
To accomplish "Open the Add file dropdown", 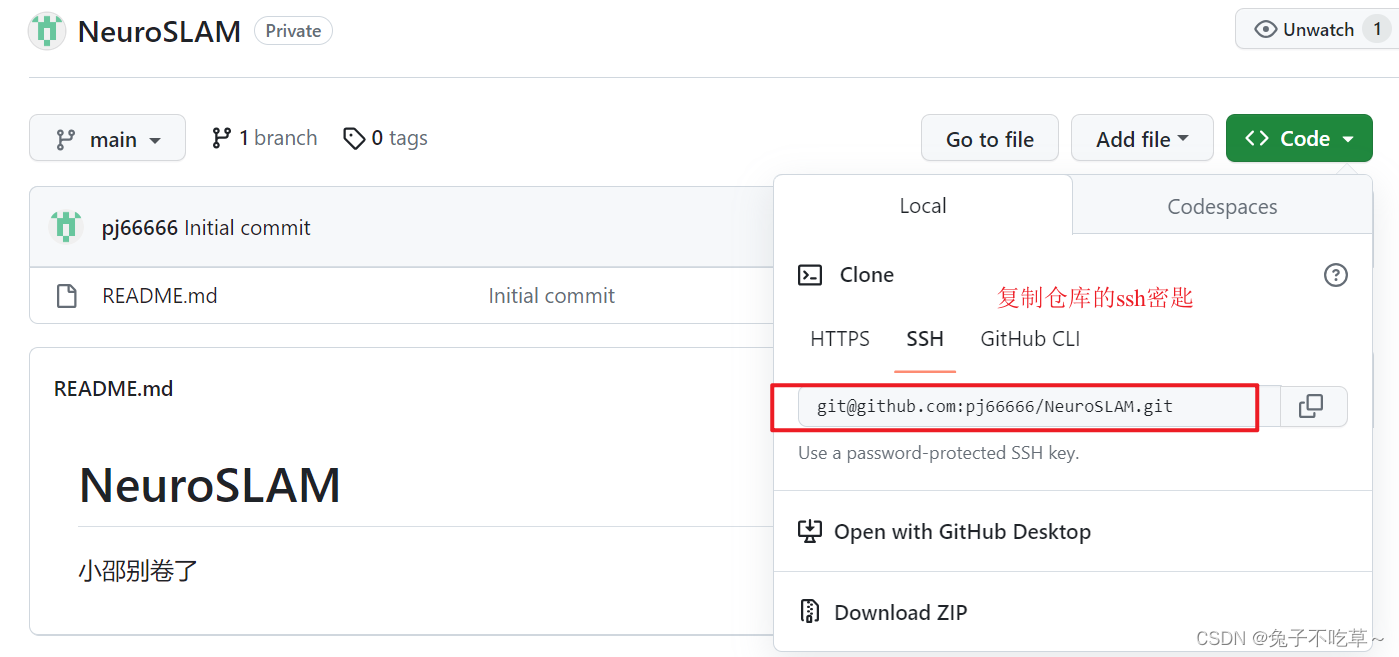I will tap(1142, 138).
